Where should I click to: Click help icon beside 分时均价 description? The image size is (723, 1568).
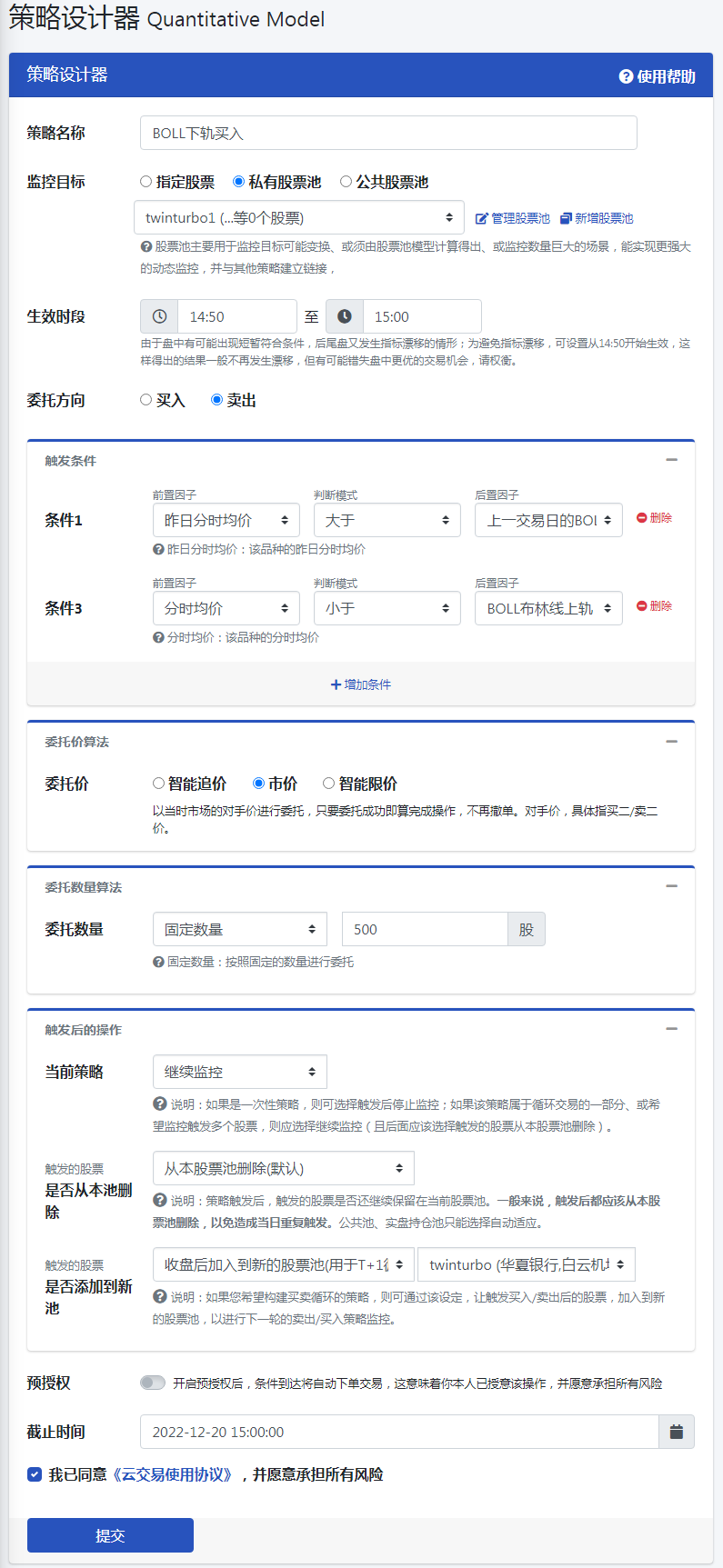tap(158, 637)
